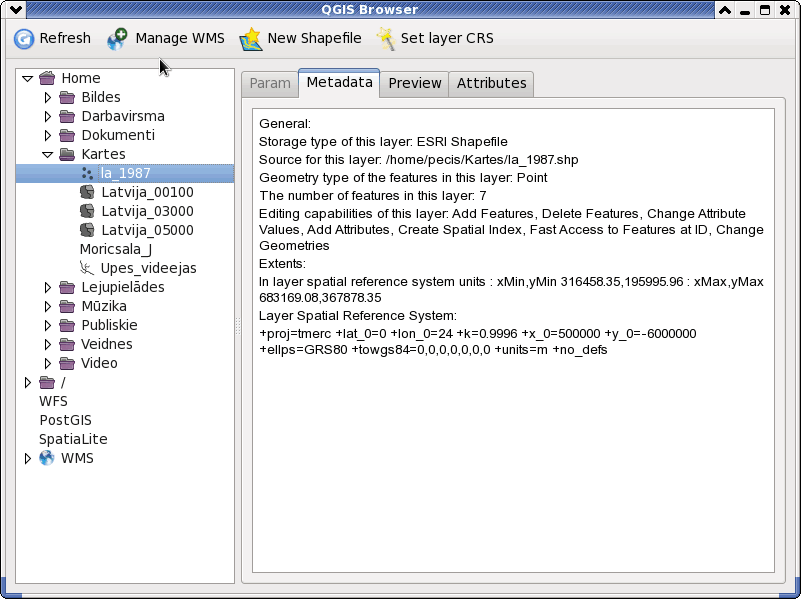This screenshot has height=599, width=801.
Task: Open the Preview tab
Action: tap(414, 83)
